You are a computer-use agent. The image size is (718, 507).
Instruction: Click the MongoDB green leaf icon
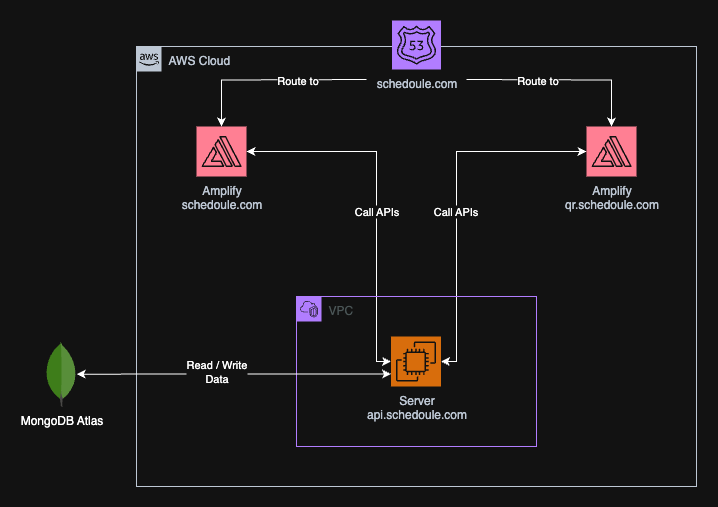click(x=61, y=374)
